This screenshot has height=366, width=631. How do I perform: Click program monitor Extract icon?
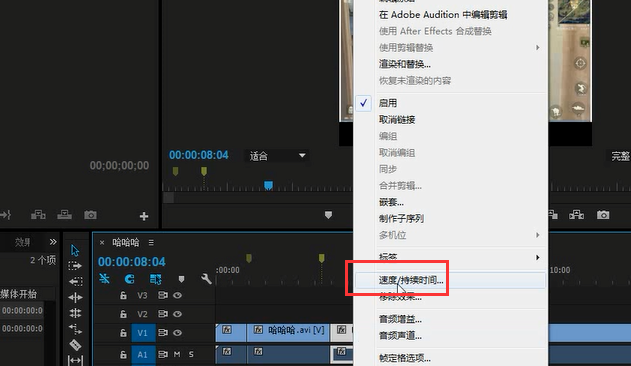click(x=576, y=215)
